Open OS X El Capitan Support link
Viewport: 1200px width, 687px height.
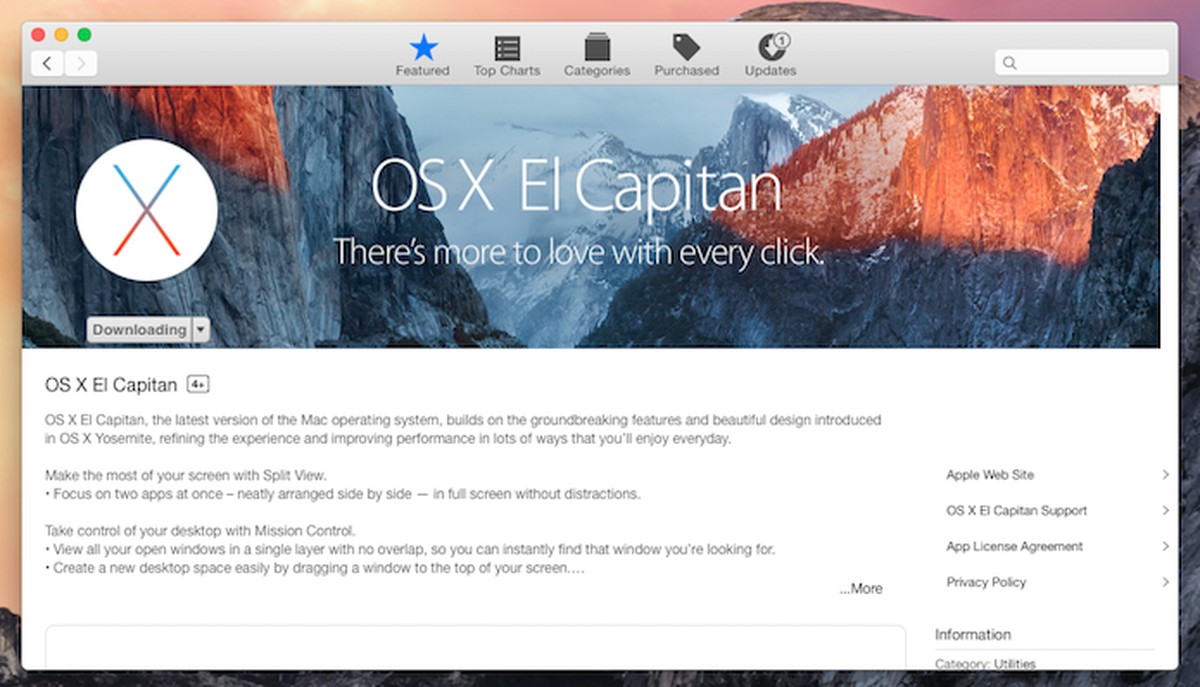pos(1016,511)
